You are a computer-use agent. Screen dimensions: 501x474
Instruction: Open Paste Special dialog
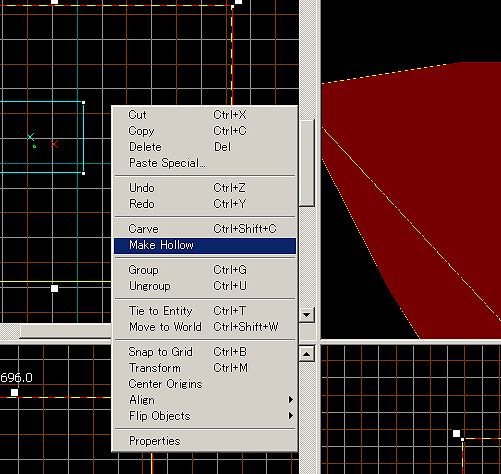205,163
